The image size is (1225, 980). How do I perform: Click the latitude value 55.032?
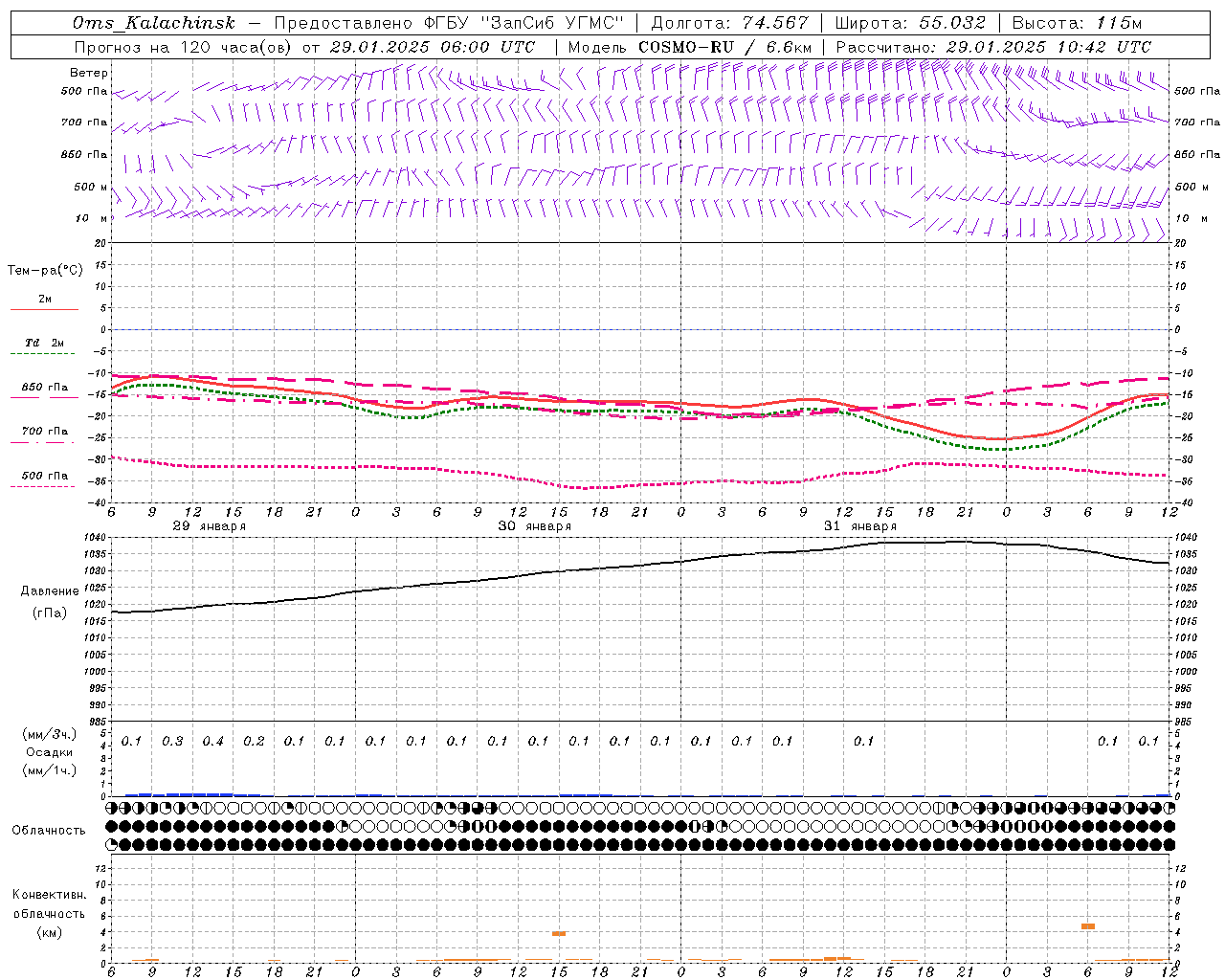point(951,23)
